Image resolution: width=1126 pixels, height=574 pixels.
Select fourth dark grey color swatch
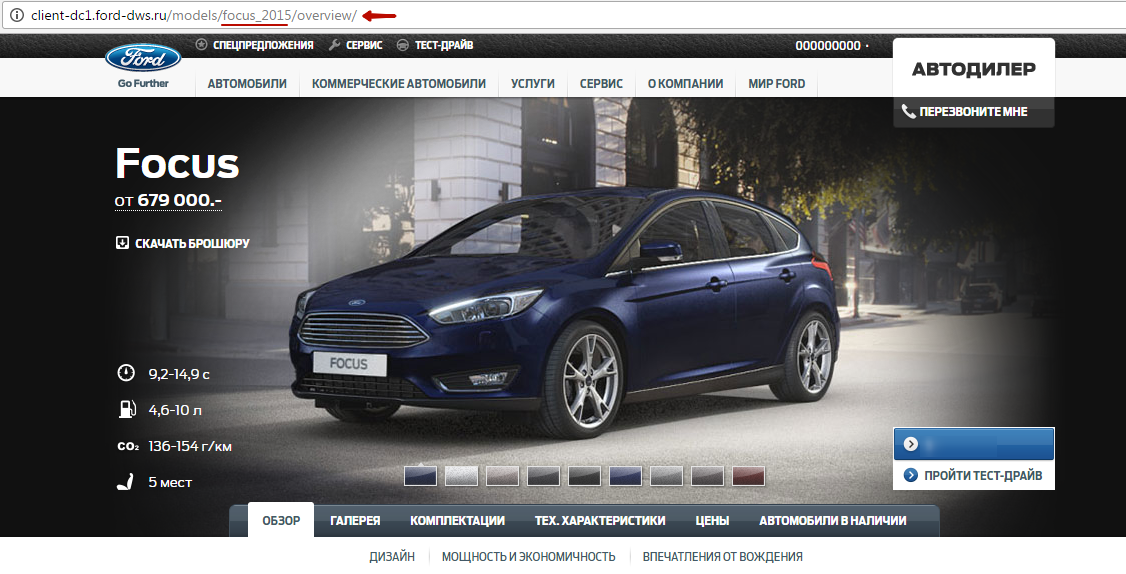click(543, 476)
